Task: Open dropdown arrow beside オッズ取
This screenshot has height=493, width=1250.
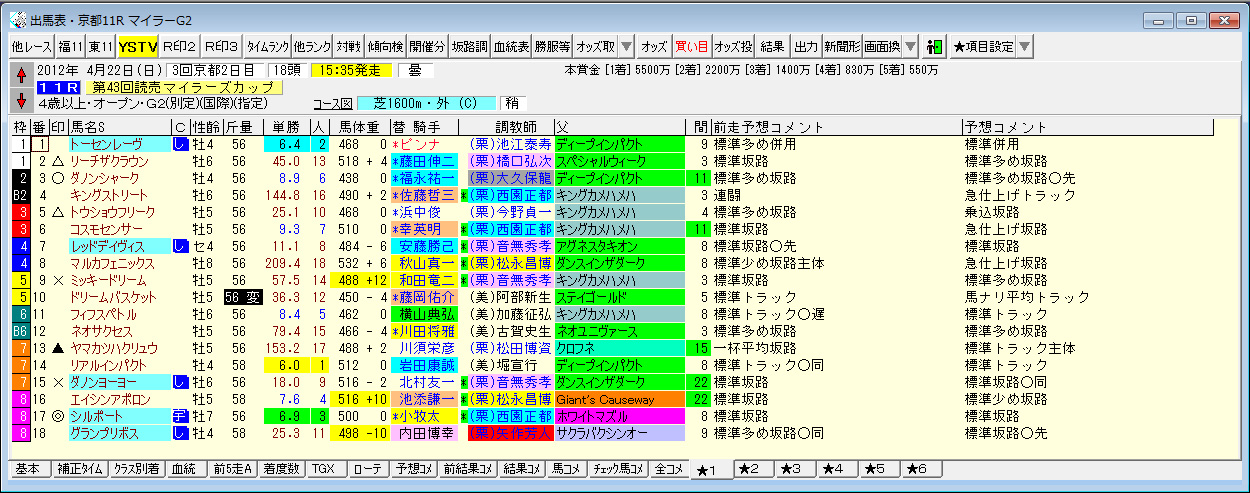Action: [x=627, y=46]
